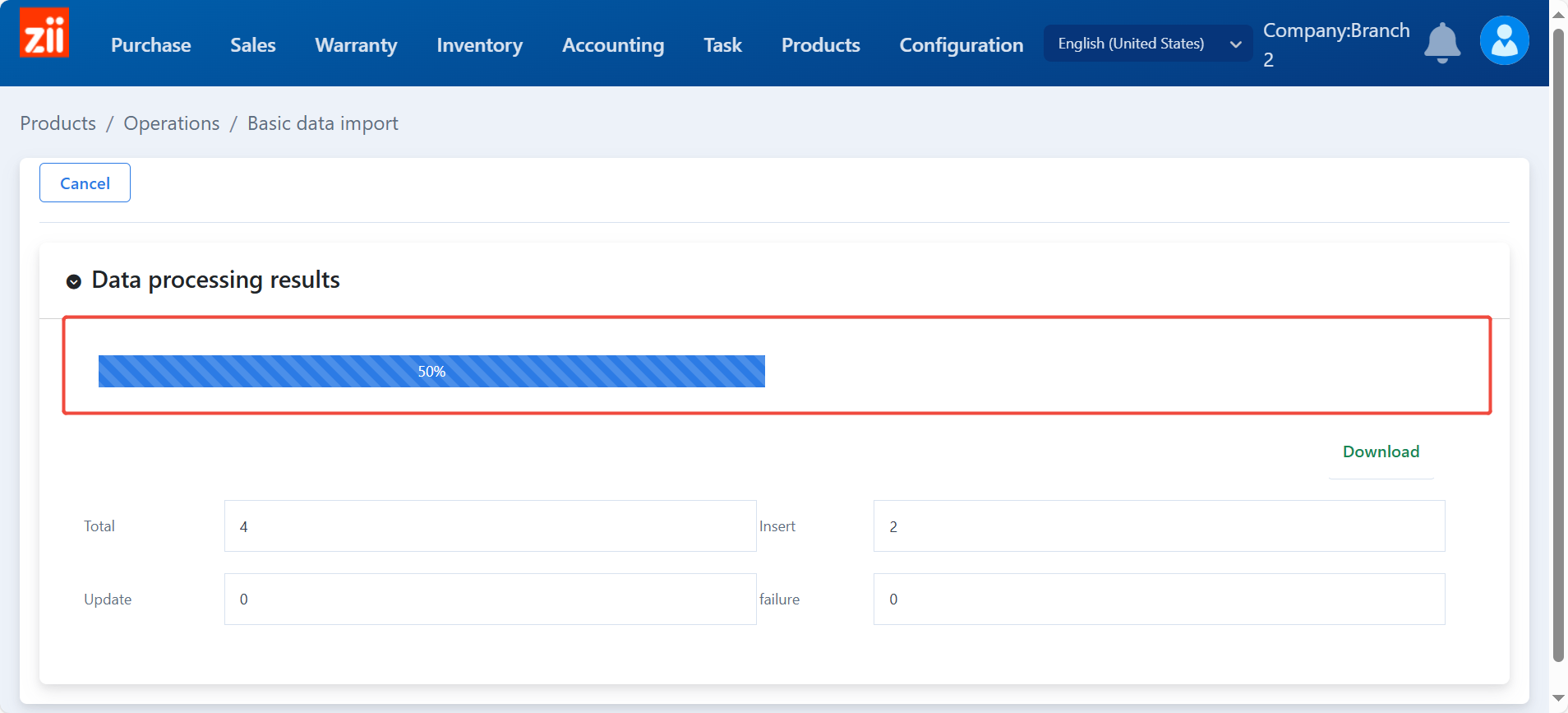Click the green Download link
1568x713 pixels.
1381,451
